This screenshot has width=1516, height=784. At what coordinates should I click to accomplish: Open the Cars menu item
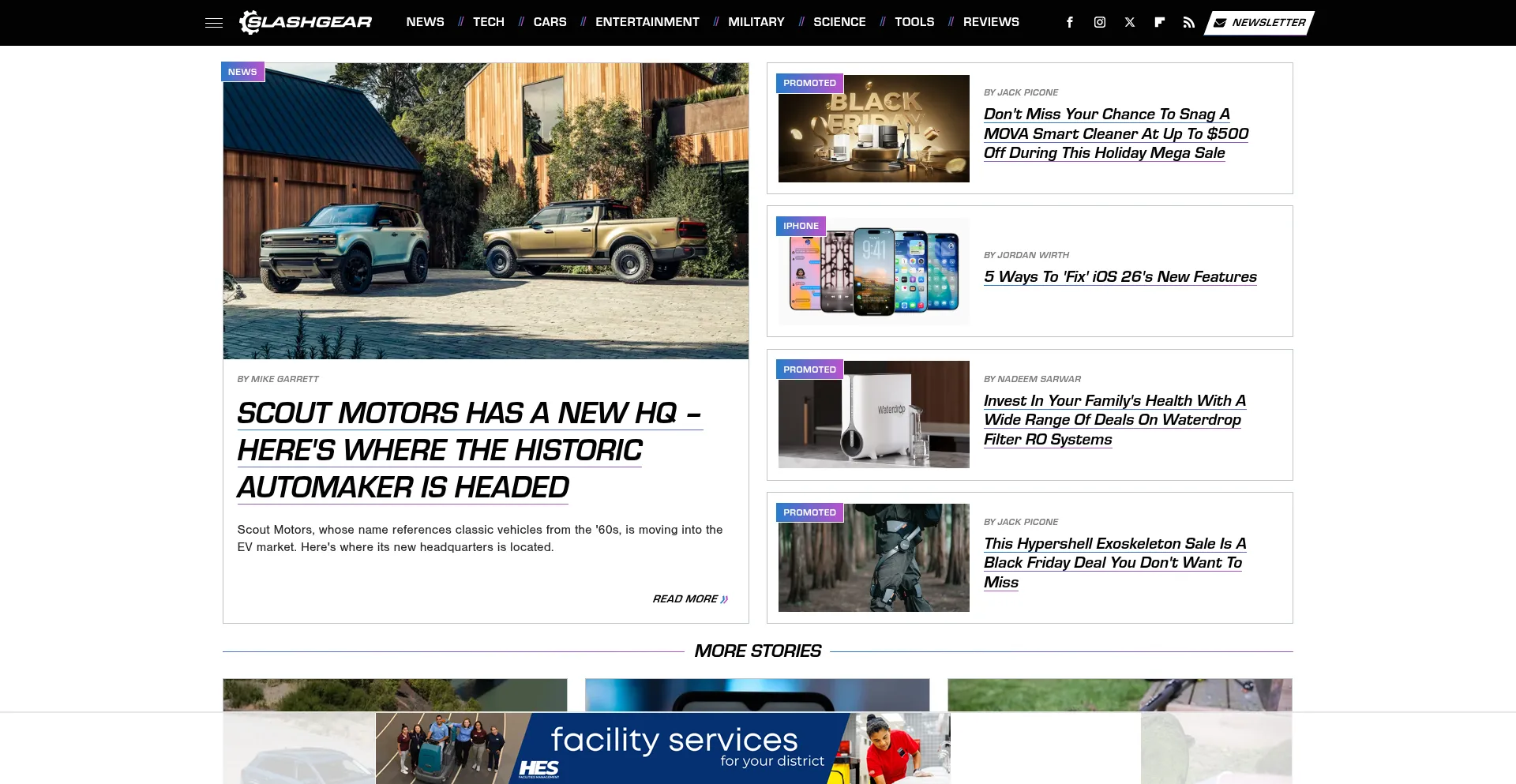(550, 22)
